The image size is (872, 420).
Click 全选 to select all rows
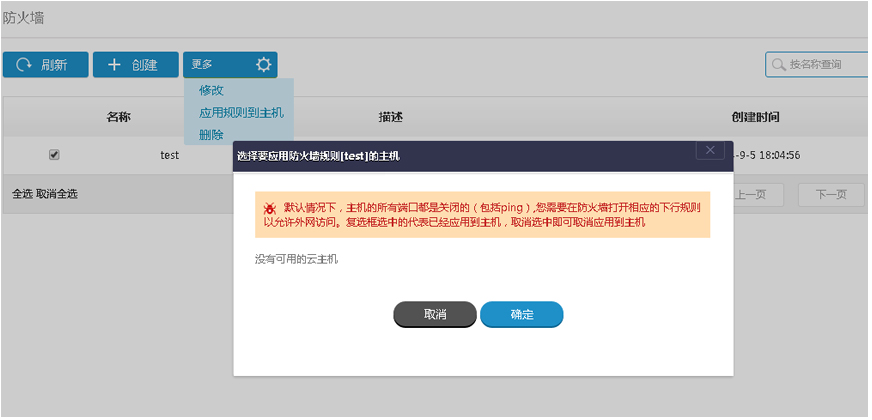click(x=22, y=193)
